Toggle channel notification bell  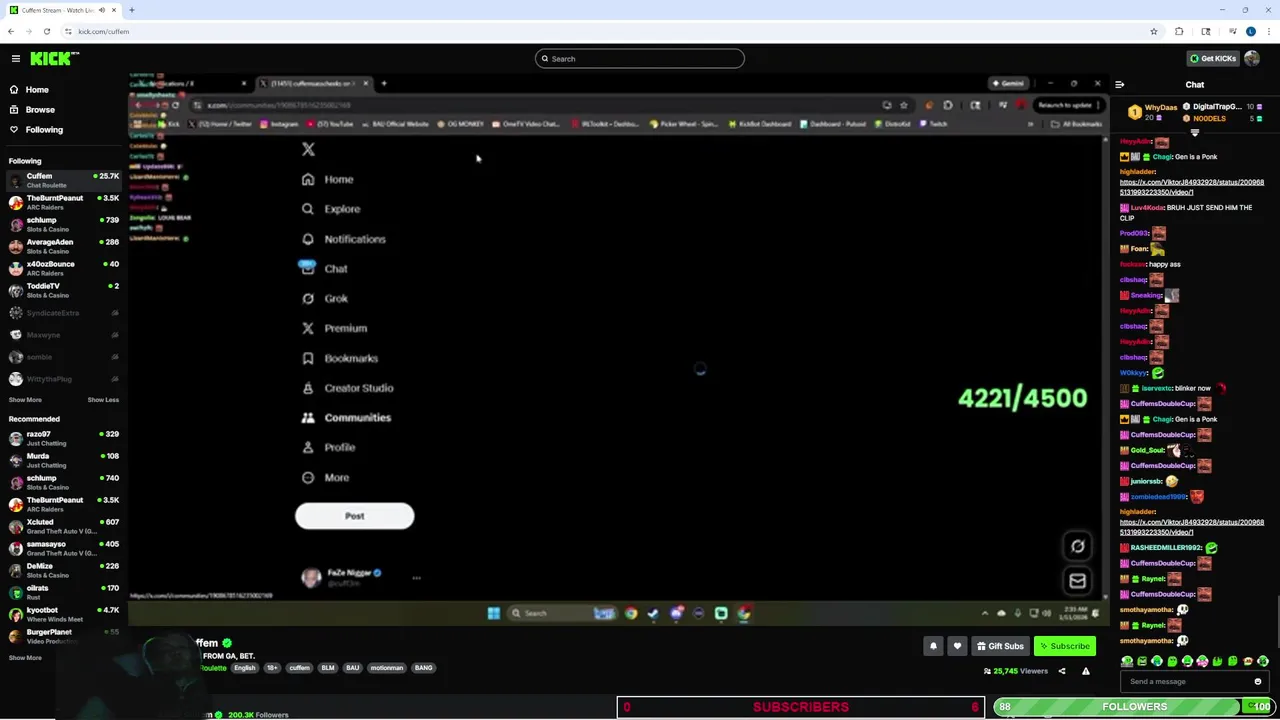(x=933, y=646)
